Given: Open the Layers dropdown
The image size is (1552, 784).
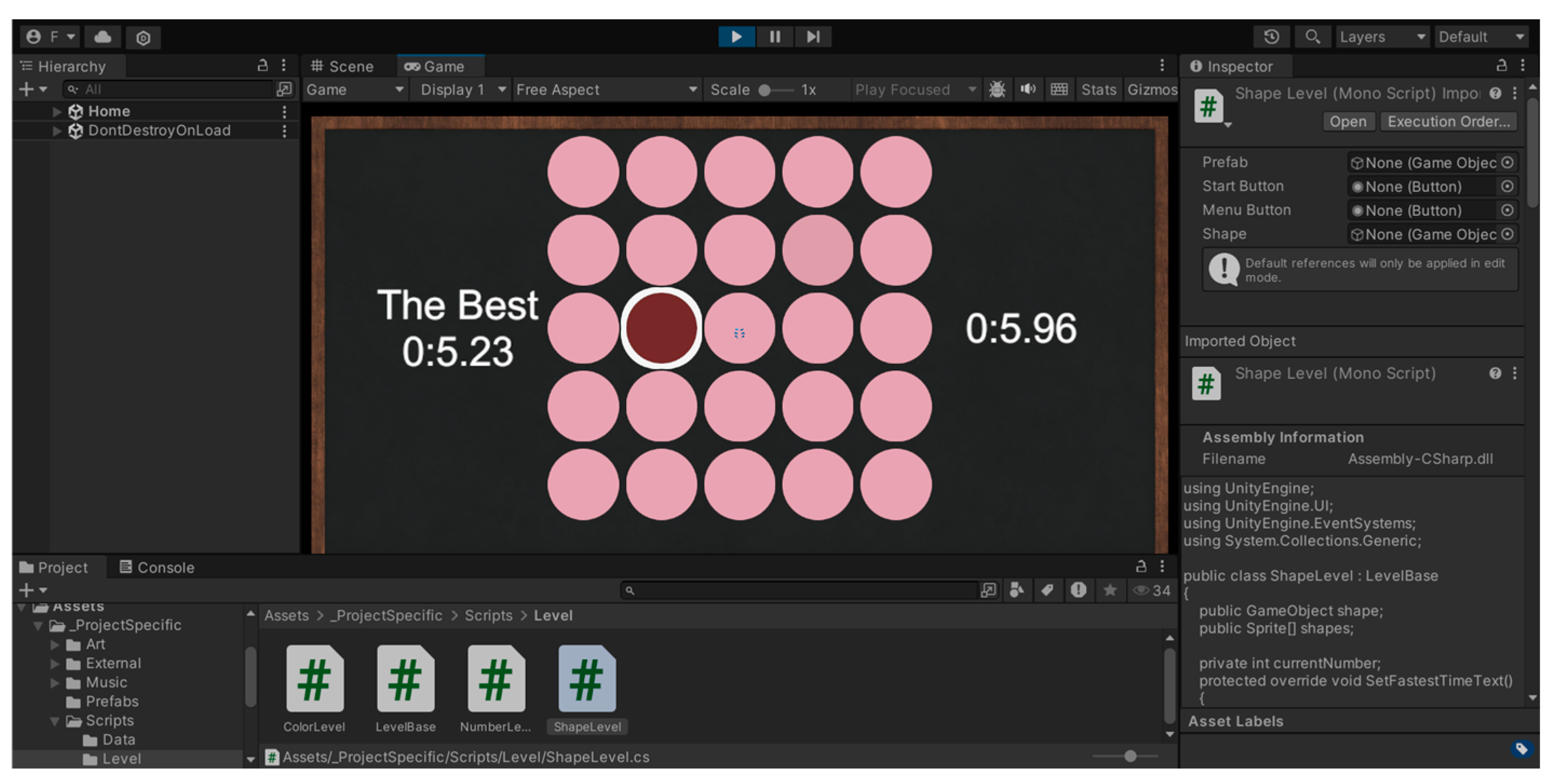Looking at the screenshot, I should (1382, 37).
